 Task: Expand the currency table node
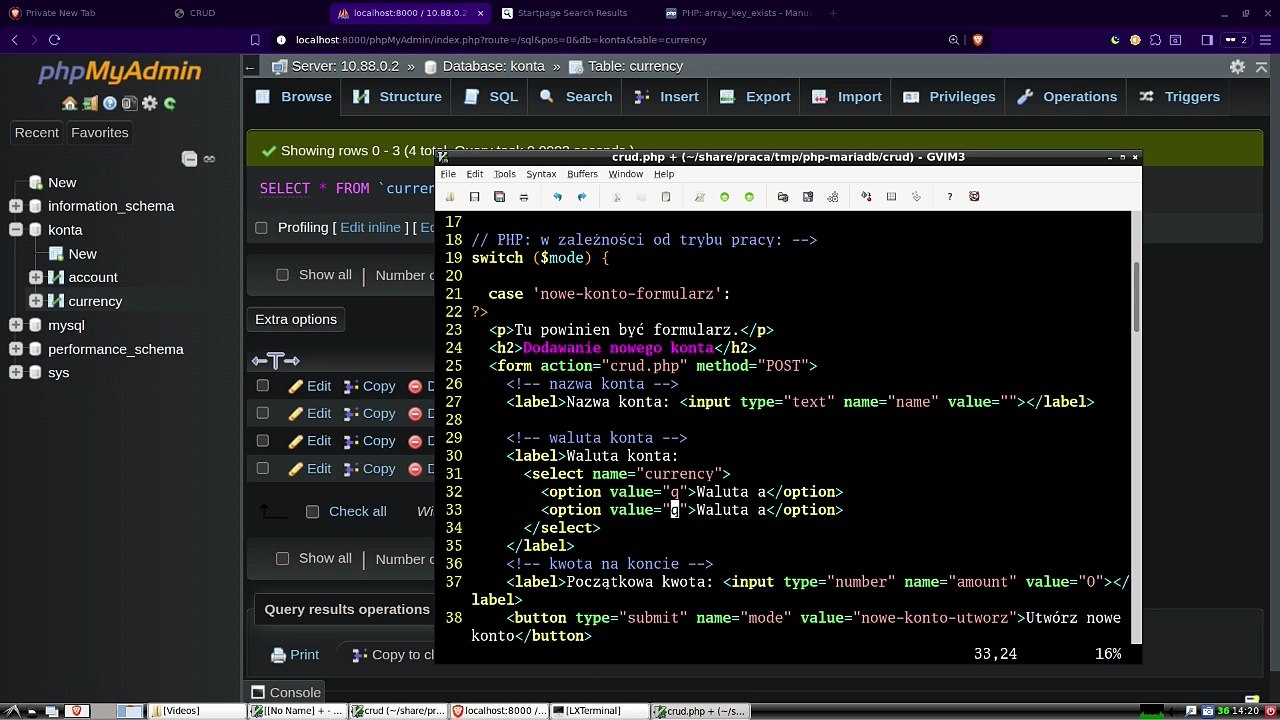pyautogui.click(x=36, y=301)
